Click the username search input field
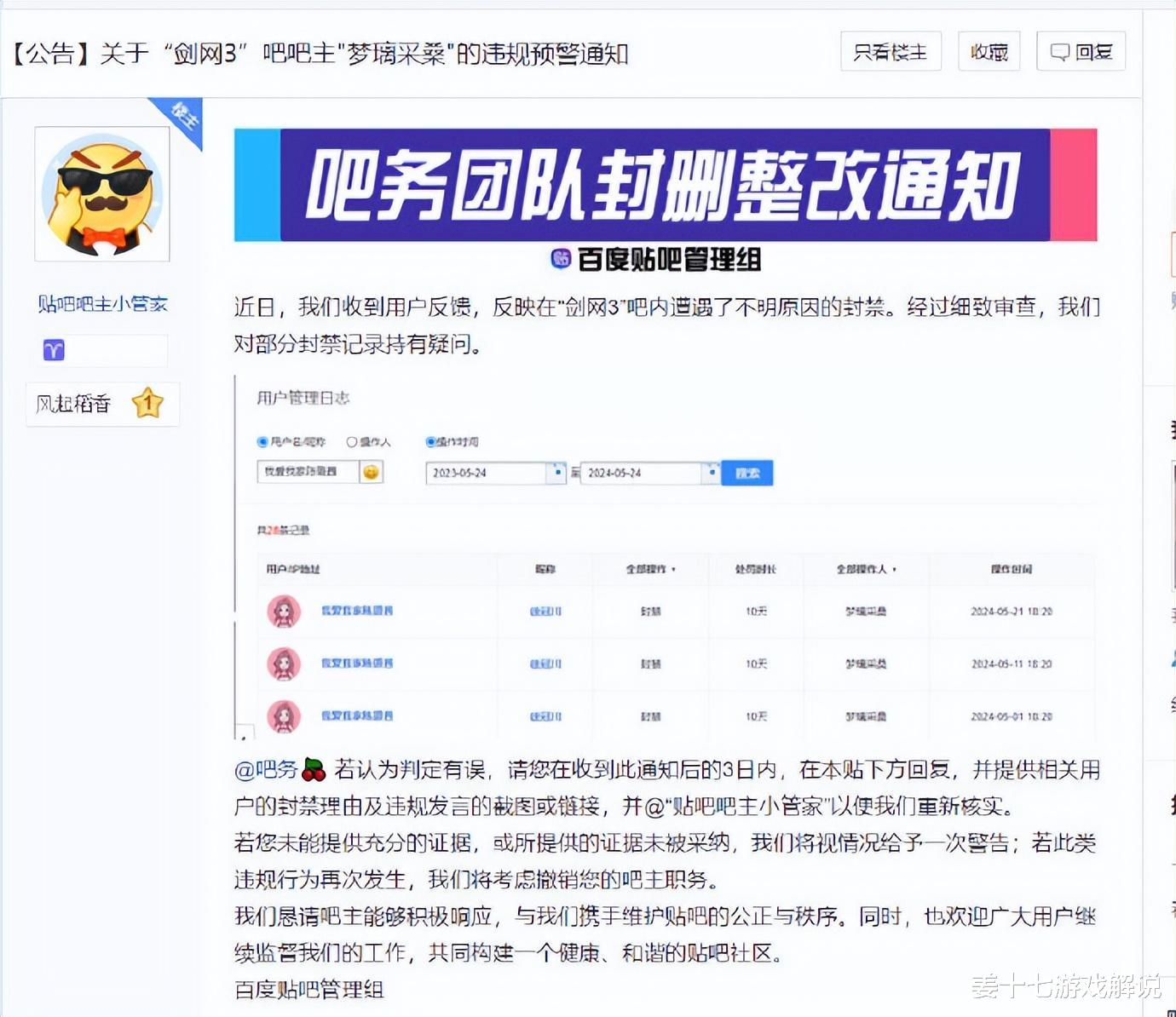Screen dimensions: 1176x1017 coord(308,472)
